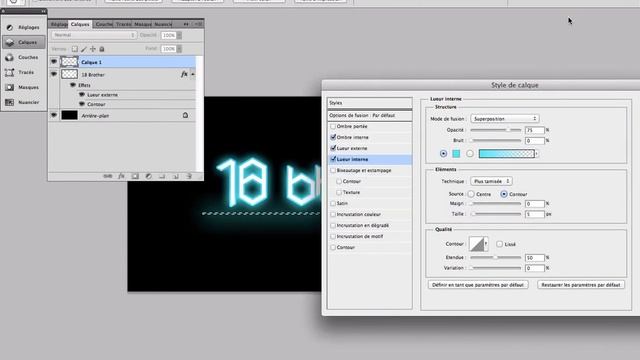Screen dimensions: 640x360
Task: Collapse panels double-arrow icon in Calques panel
Action: (186, 24)
